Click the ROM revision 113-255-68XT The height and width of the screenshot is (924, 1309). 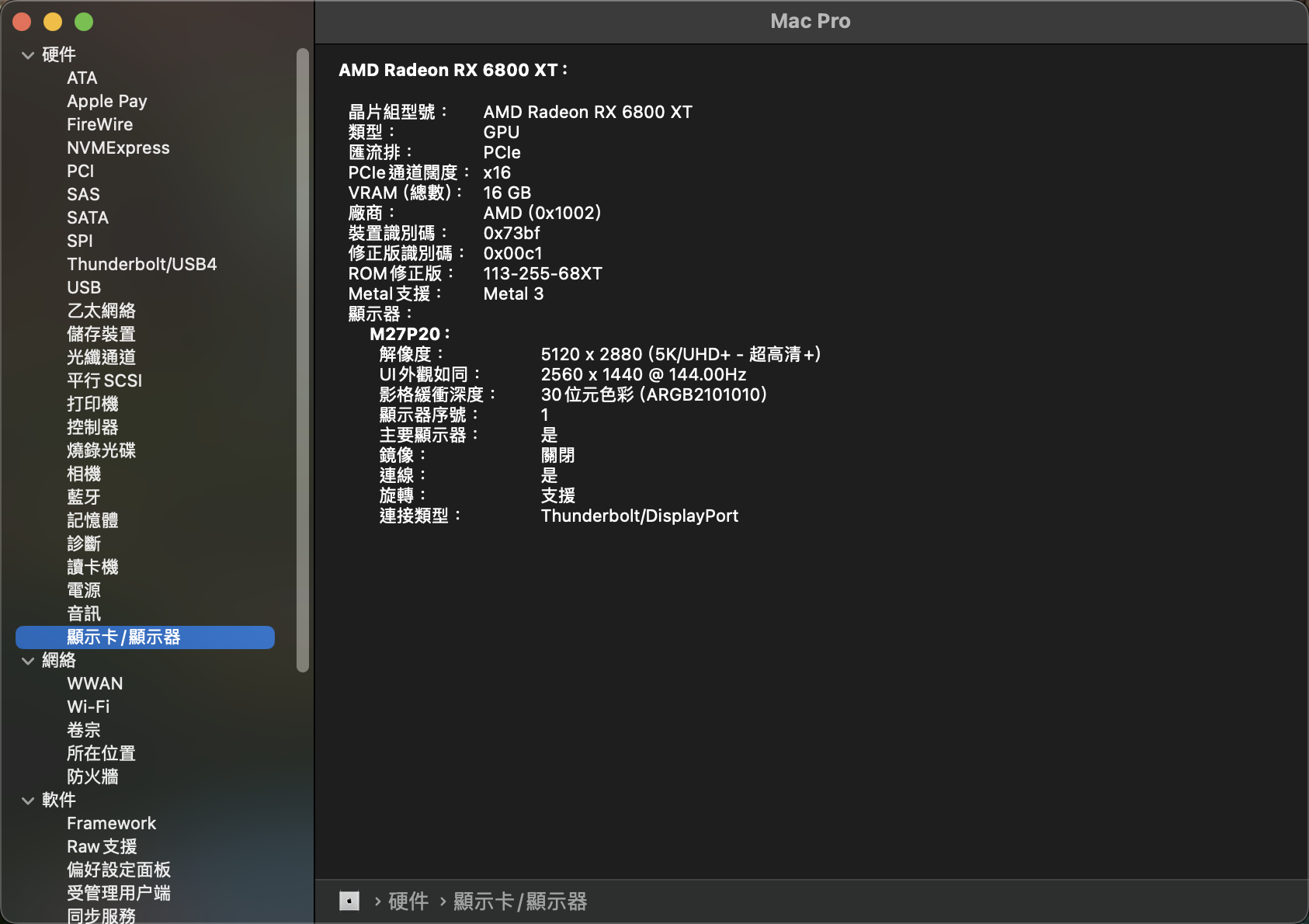543,274
